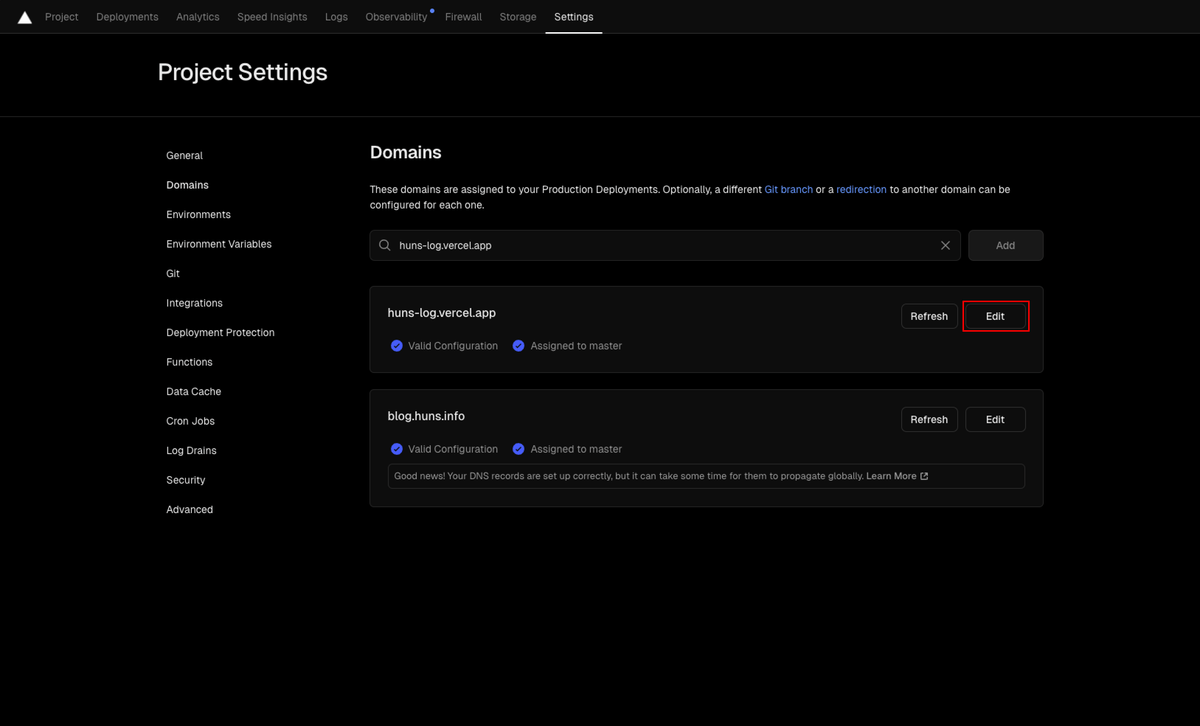
Task: Switch to the Observability tab
Action: (x=396, y=17)
